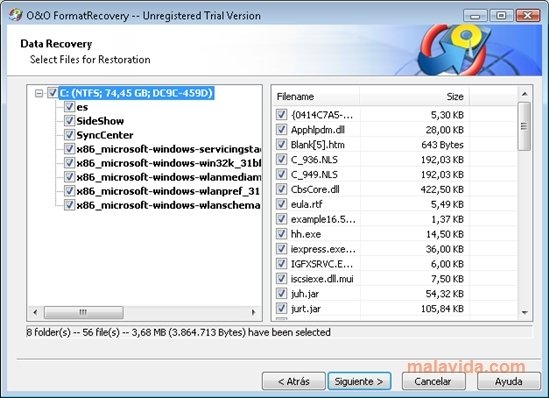Uncheck the {0414C7A5-... file checkbox
Screen dimensions: 549x398
pos(282,114)
